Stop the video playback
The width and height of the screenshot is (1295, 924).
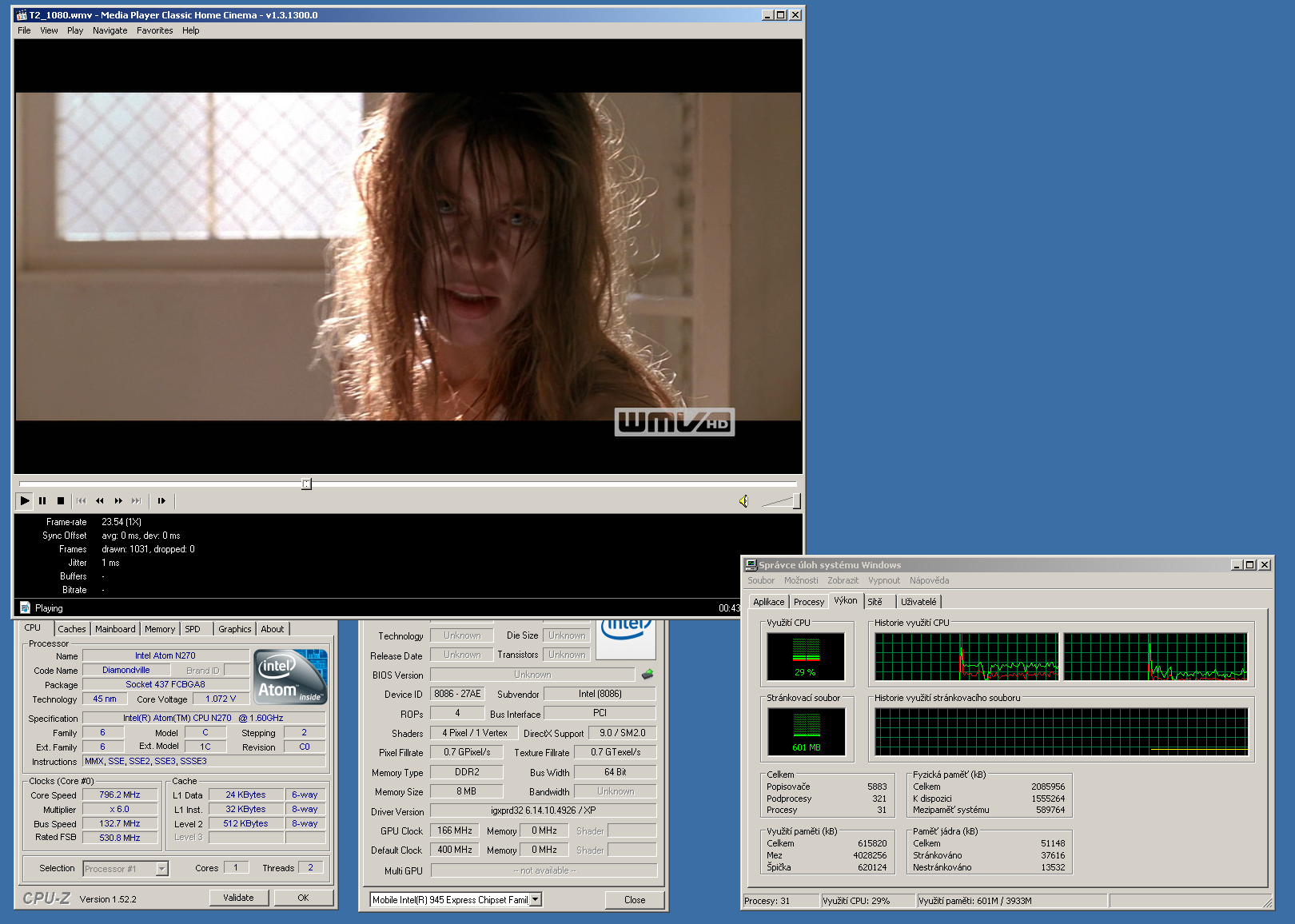(61, 501)
